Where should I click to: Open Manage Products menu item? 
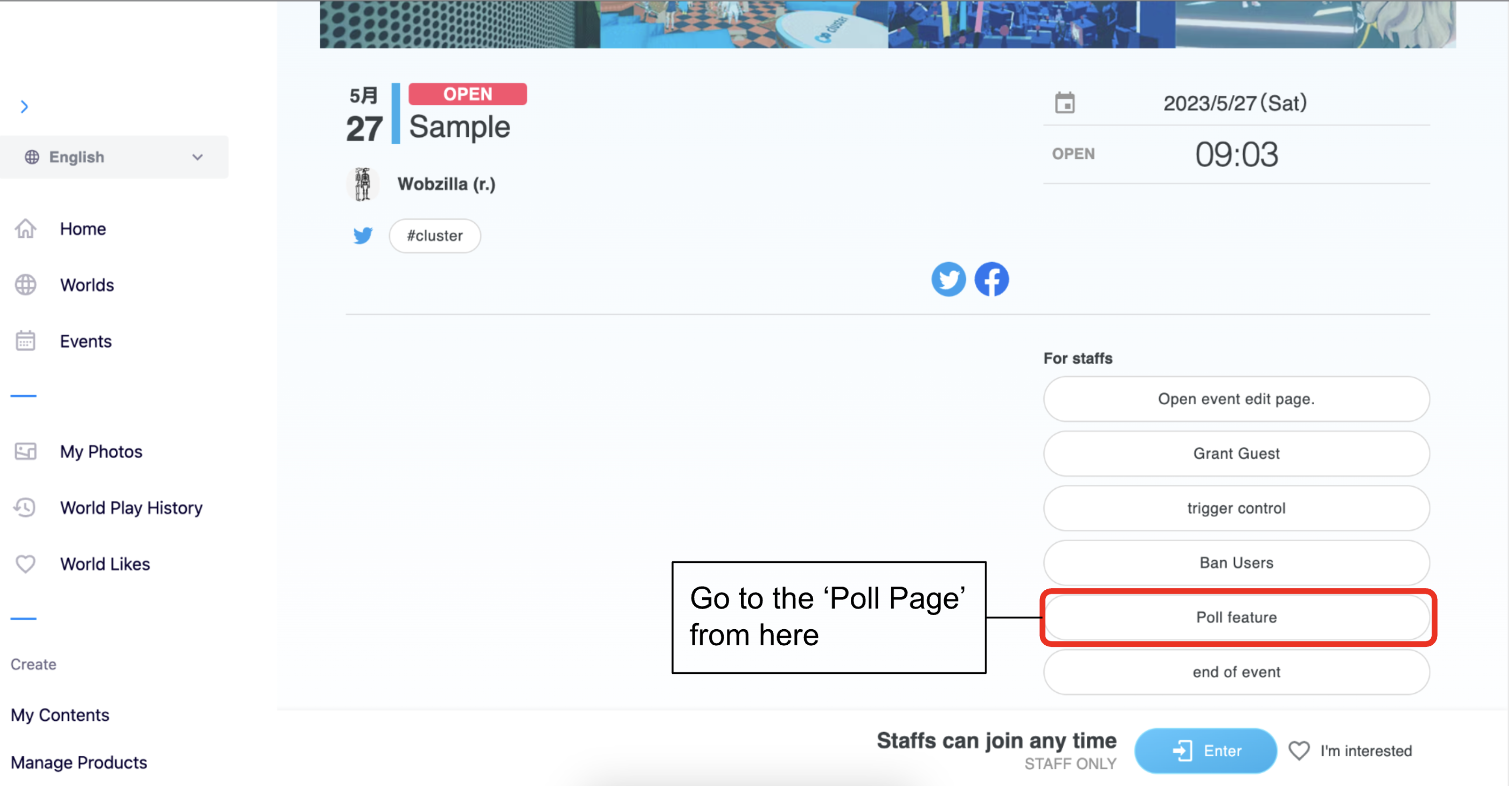click(79, 762)
